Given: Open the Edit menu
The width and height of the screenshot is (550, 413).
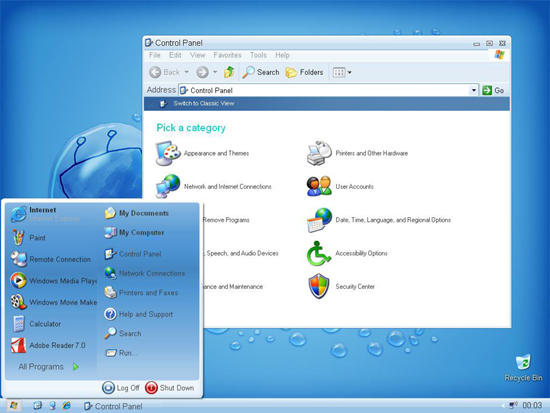Looking at the screenshot, I should pos(175,55).
